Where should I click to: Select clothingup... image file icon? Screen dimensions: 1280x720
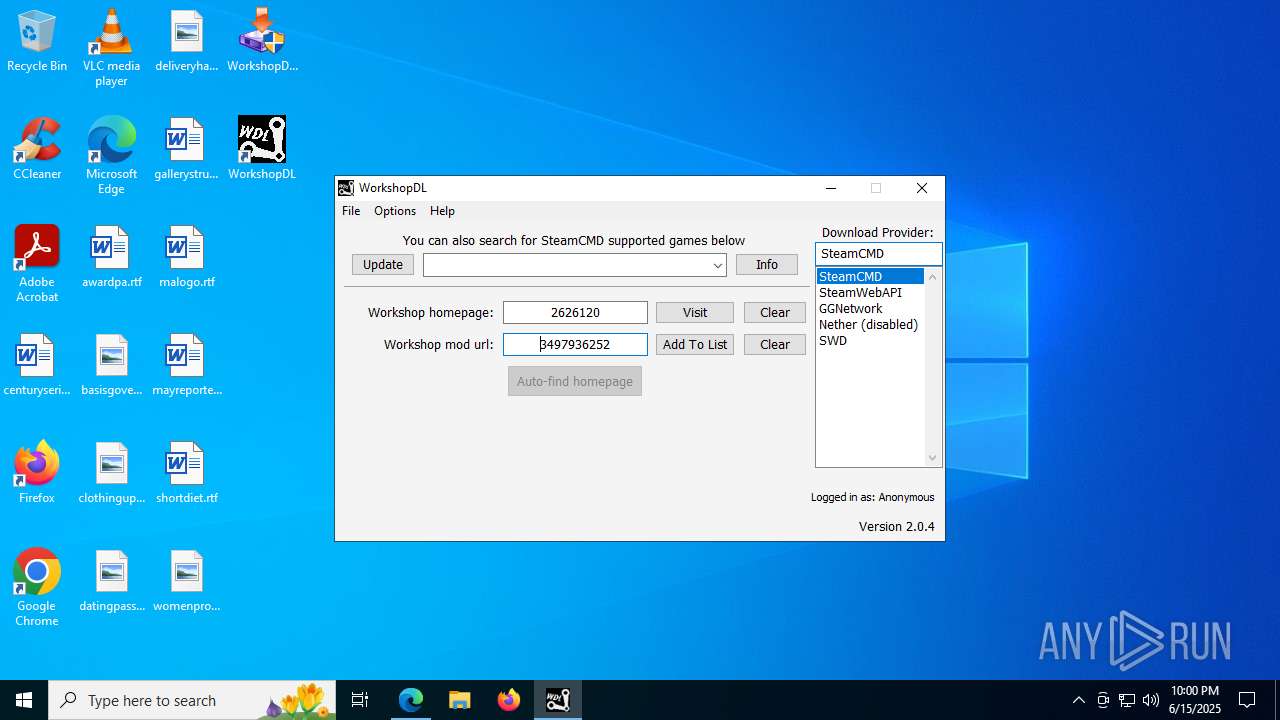point(111,474)
